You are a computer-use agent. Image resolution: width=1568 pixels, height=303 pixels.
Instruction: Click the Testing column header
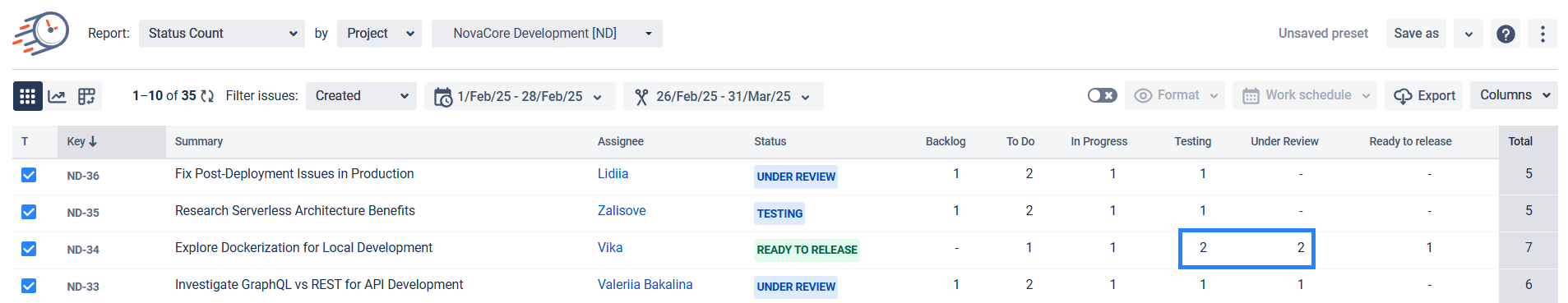coord(1193,141)
